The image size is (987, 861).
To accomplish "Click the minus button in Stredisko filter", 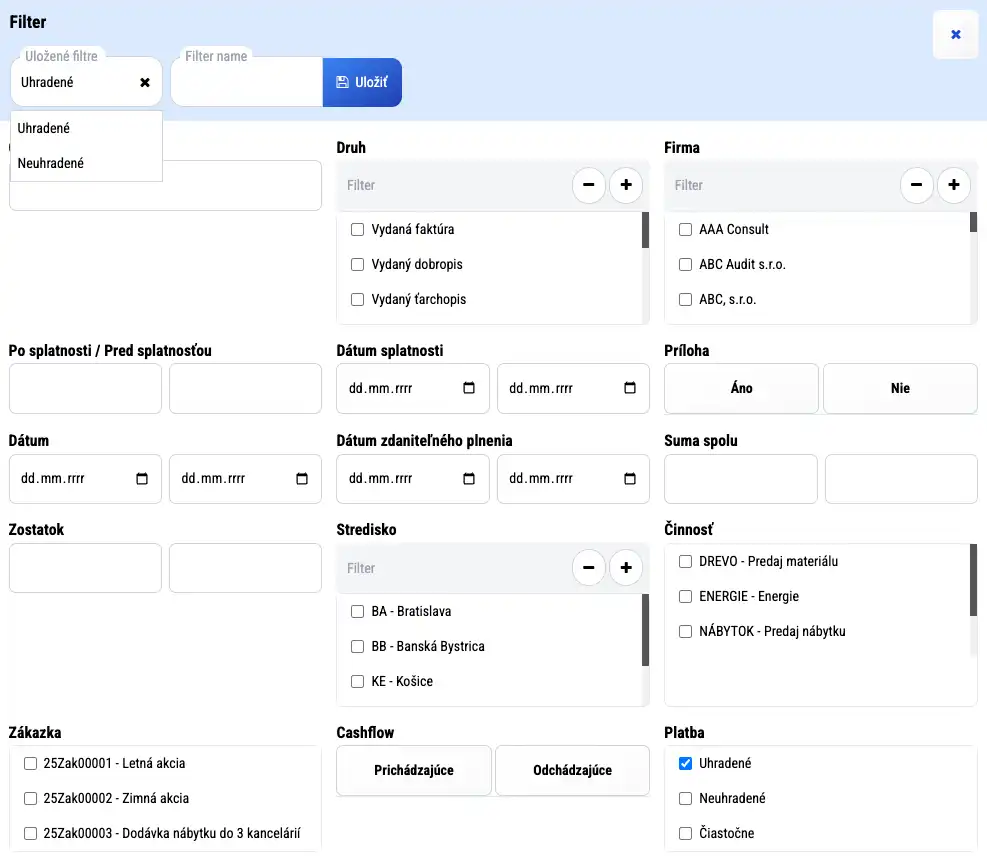I will 588,568.
